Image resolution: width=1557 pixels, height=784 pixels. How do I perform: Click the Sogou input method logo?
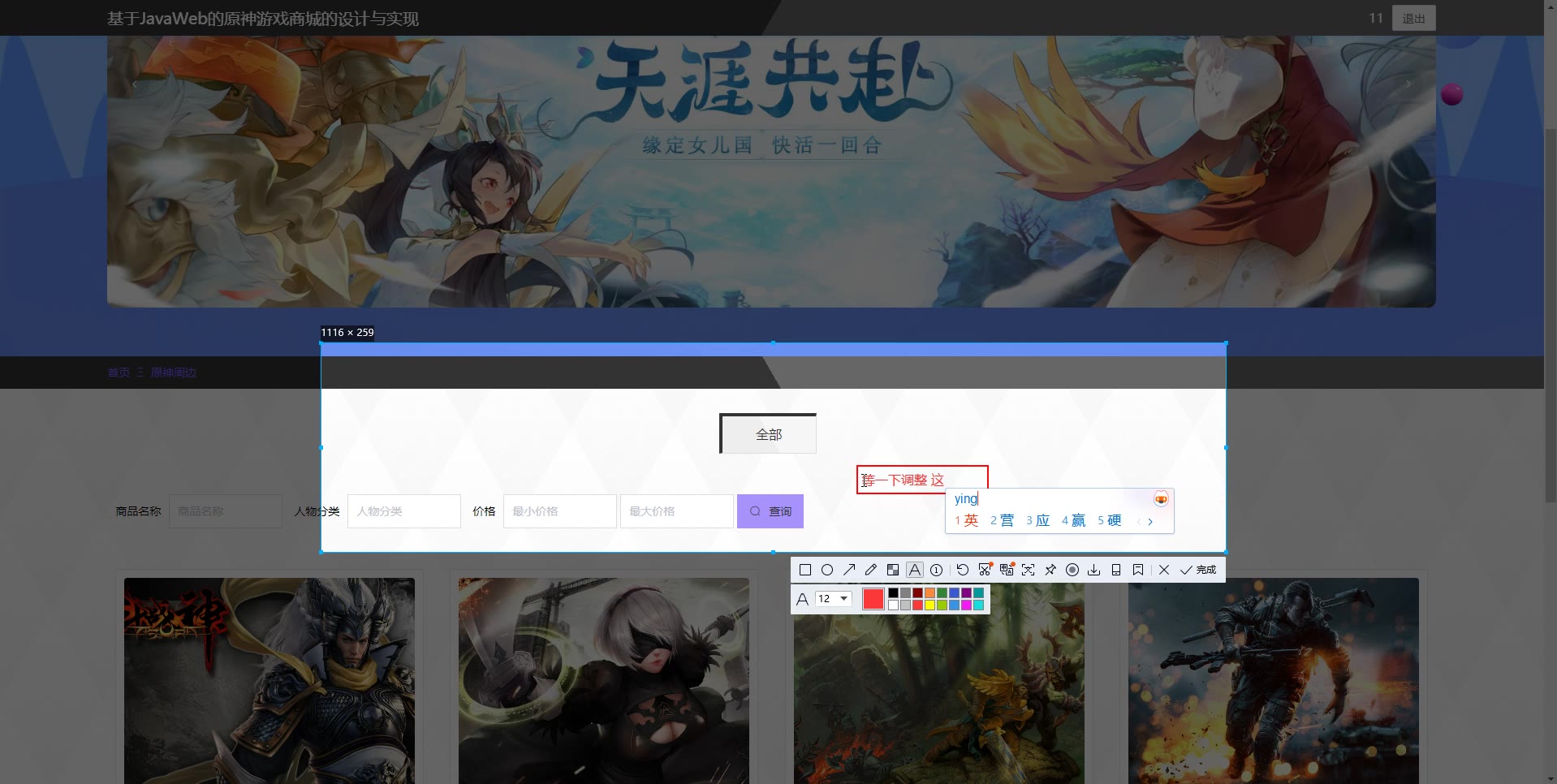pos(1161,498)
